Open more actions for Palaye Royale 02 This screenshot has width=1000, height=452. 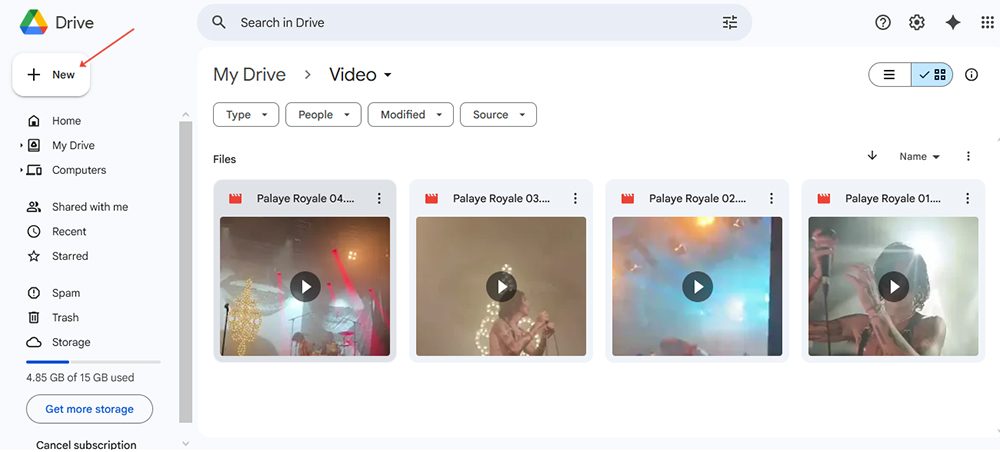771,198
